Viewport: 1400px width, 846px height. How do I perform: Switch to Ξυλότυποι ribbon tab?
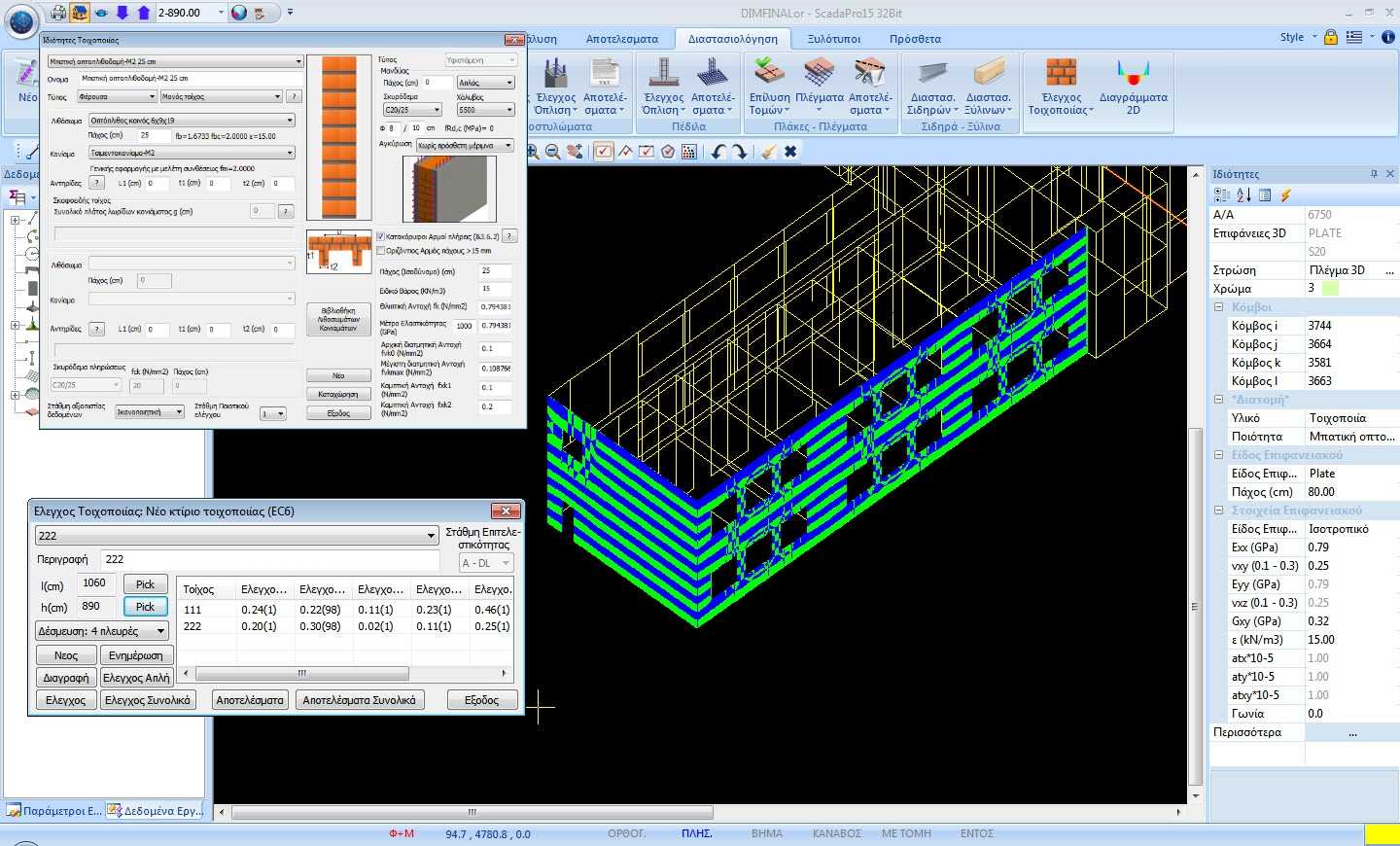(x=833, y=39)
